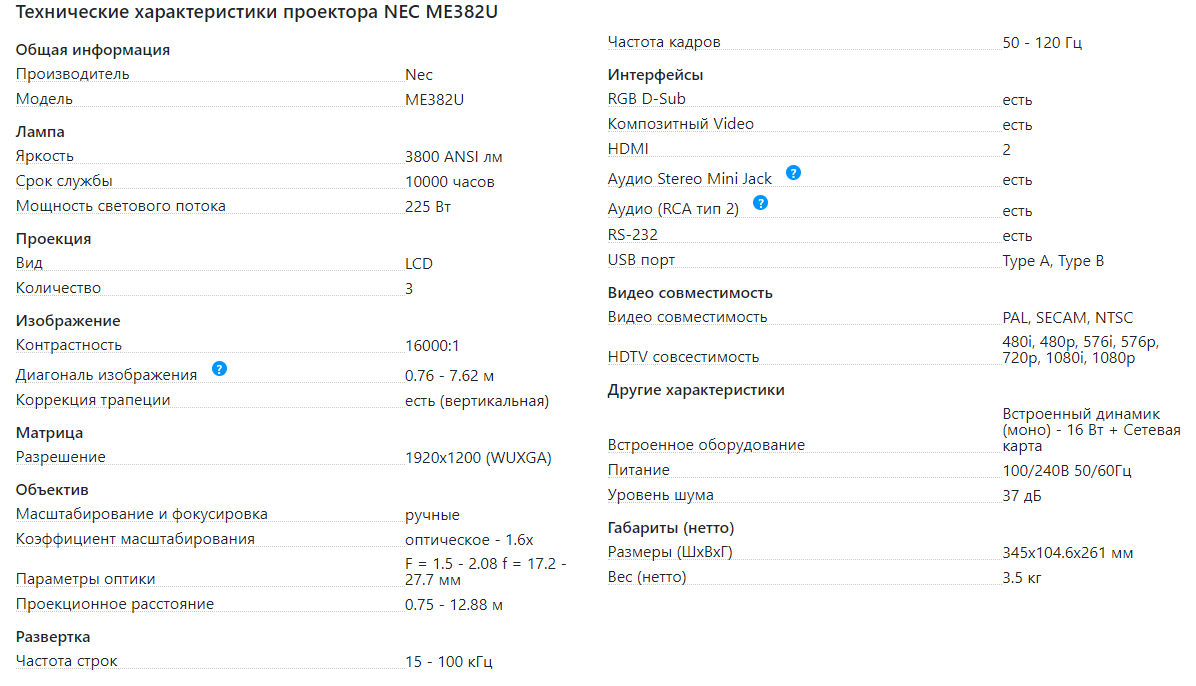Click the USB порт value Type A, Type B

(x=1053, y=261)
